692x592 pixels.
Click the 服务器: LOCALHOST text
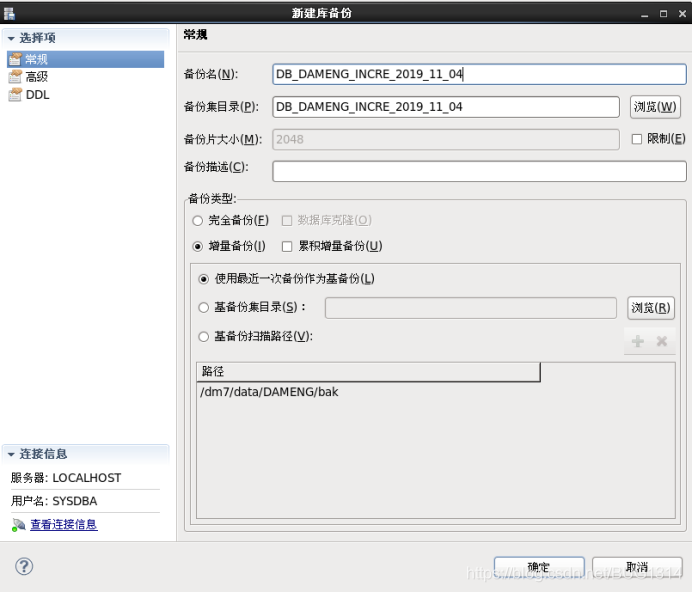66,478
